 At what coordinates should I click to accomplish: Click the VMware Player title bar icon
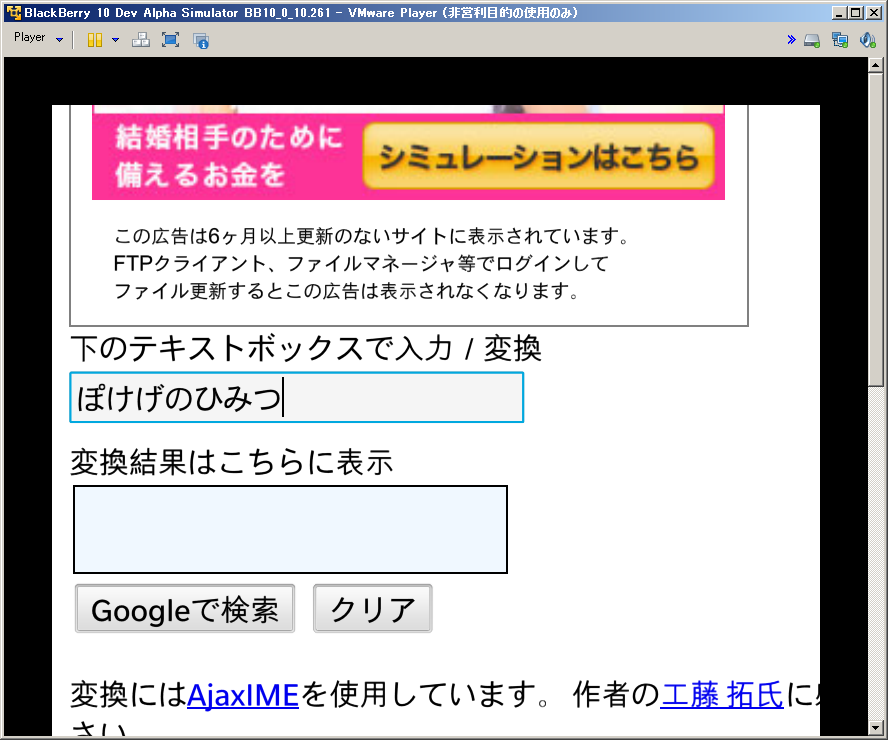tap(13, 12)
